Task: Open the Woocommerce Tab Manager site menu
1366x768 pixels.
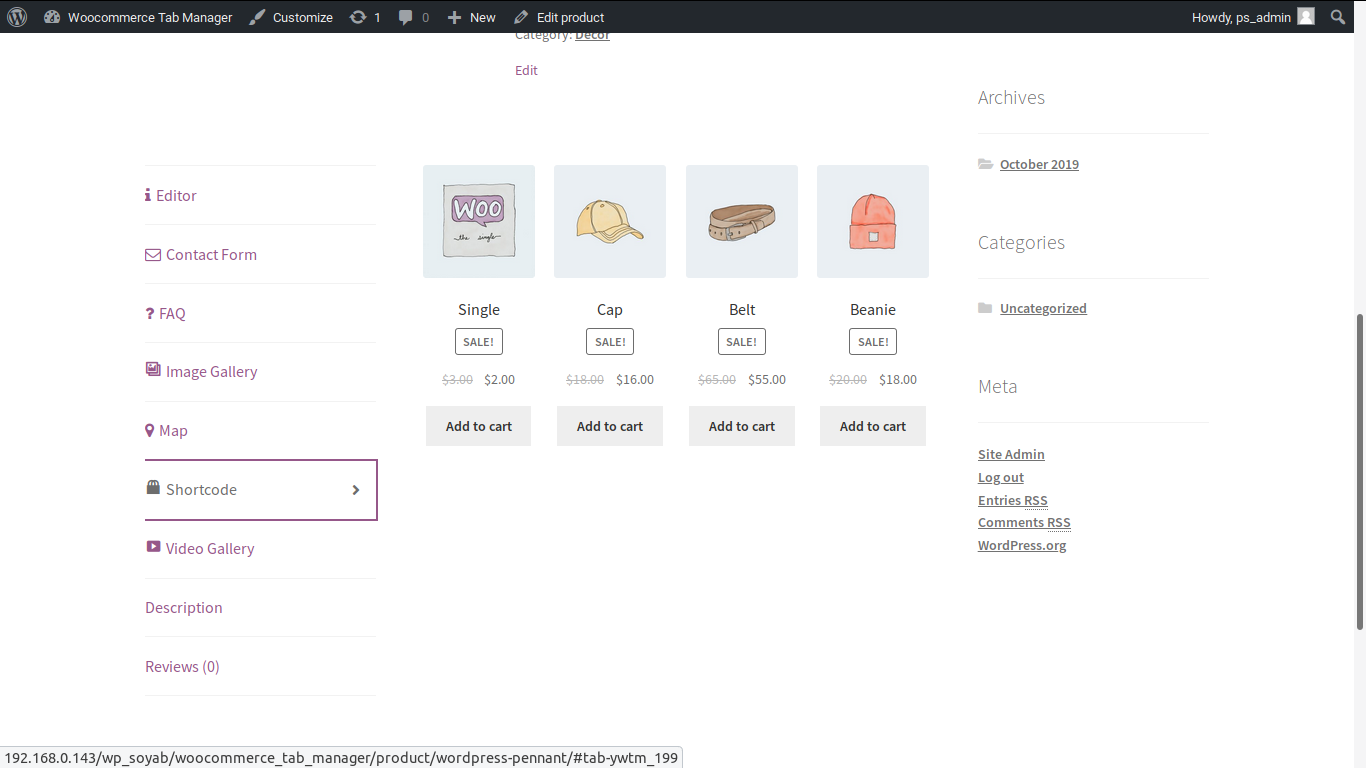Action: coord(138,17)
